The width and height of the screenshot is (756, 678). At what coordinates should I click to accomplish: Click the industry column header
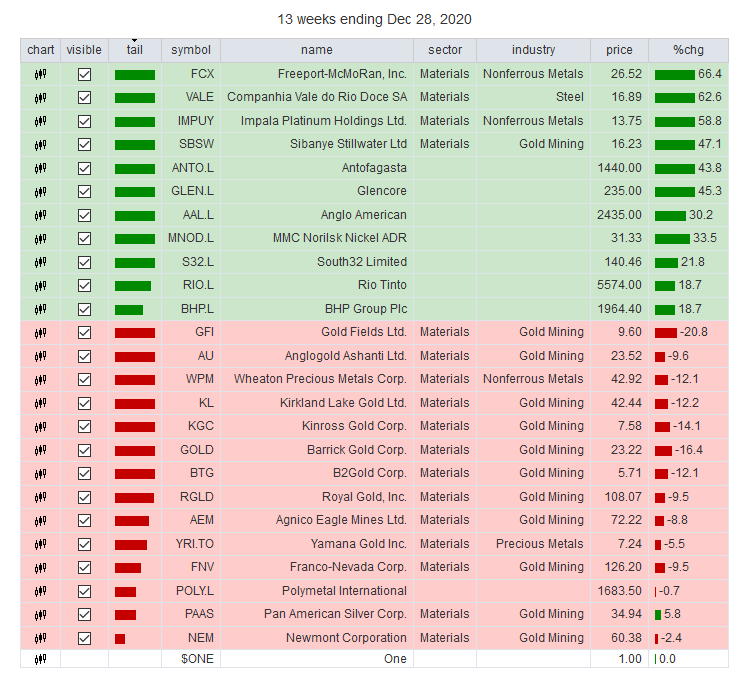tap(533, 50)
